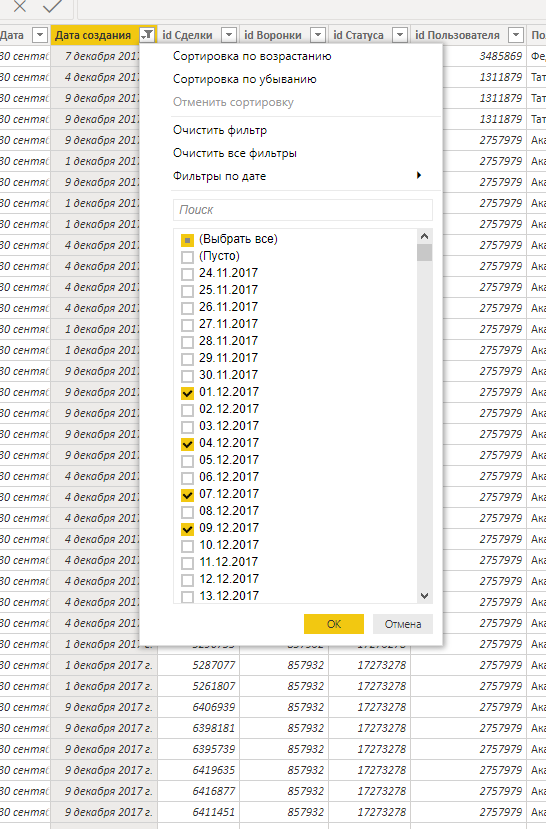Viewport: 546px width, 829px height.
Task: Check the 10.12.2017 checkbox
Action: [187, 546]
